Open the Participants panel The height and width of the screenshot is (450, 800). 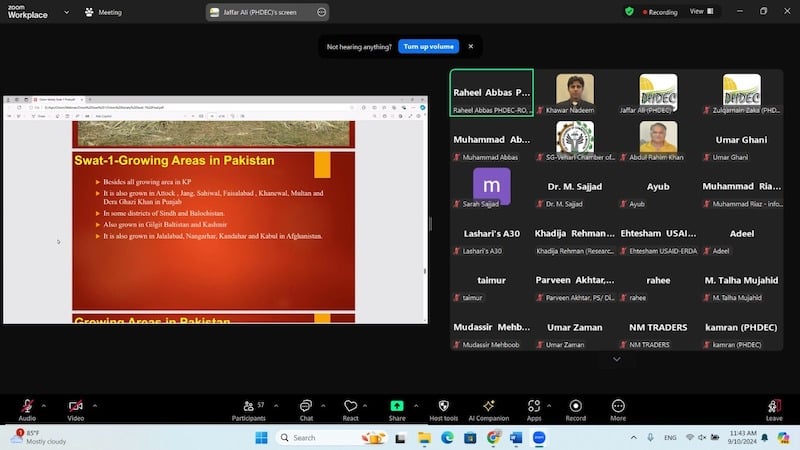[247, 406]
